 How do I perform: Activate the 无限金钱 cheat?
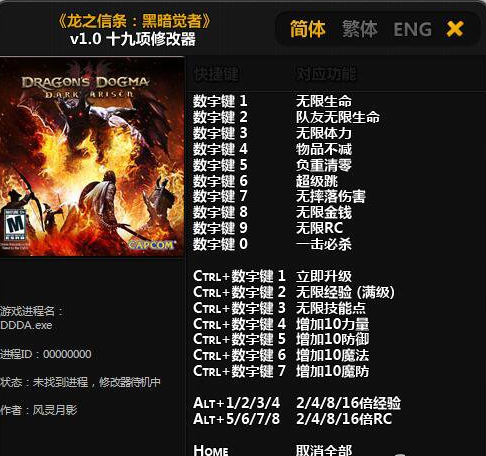coord(324,212)
